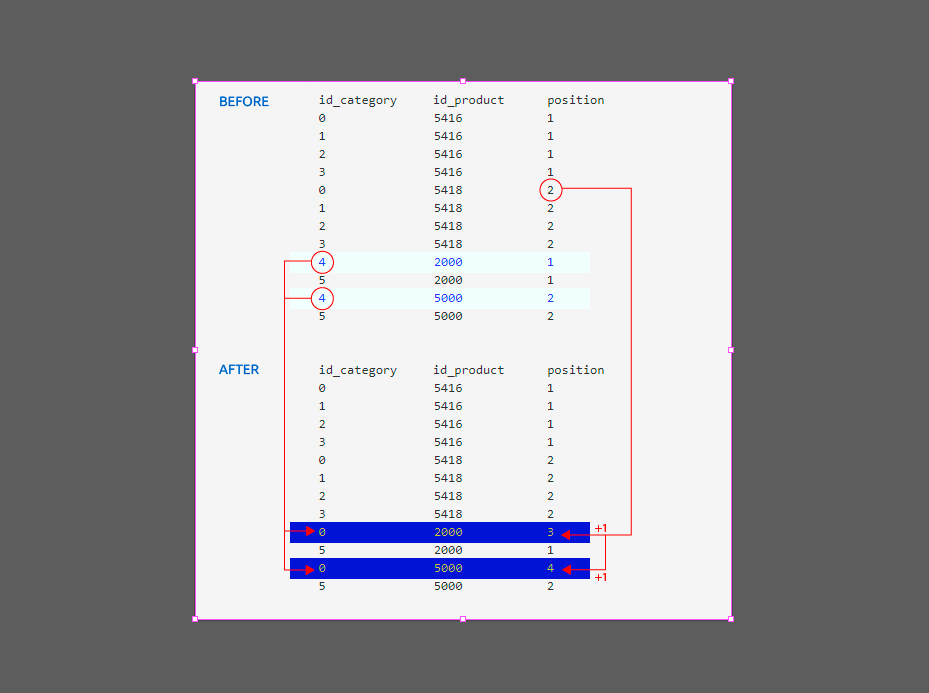Click the red circled 2 in BEFORE position column
Image resolution: width=929 pixels, height=693 pixels.
(551, 190)
